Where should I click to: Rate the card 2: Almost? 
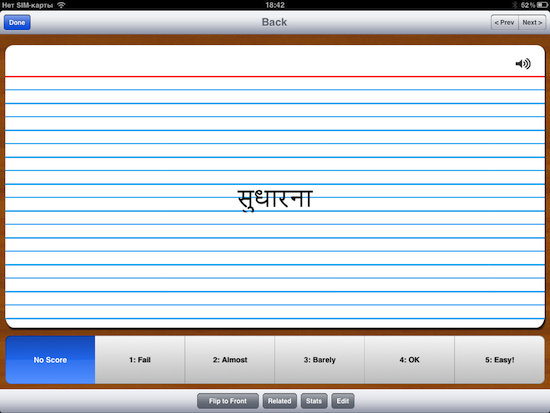pos(230,360)
